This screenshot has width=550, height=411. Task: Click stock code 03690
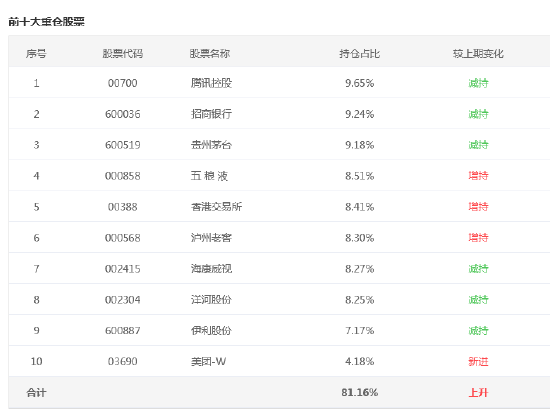tap(122, 361)
